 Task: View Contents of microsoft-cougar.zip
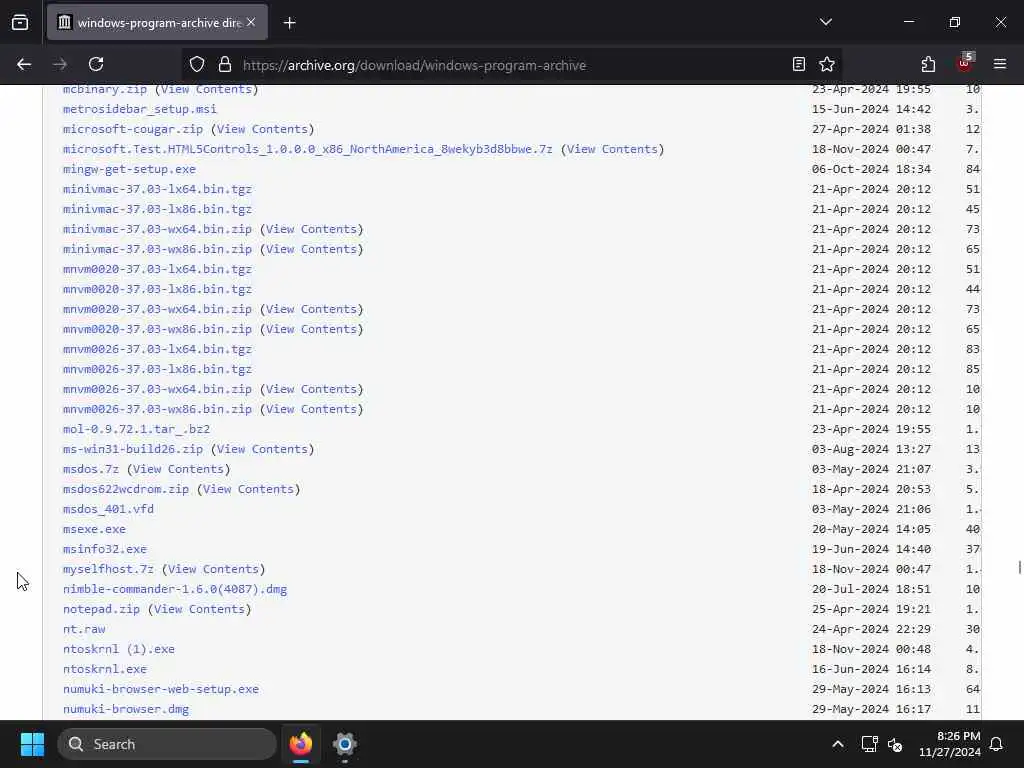(x=262, y=129)
